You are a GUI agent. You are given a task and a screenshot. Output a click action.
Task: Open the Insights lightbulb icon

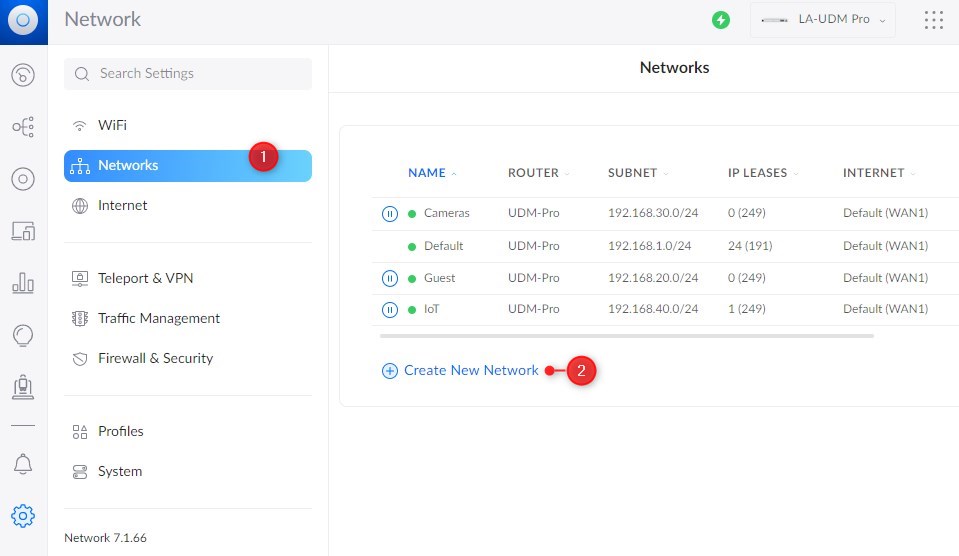click(x=23, y=335)
